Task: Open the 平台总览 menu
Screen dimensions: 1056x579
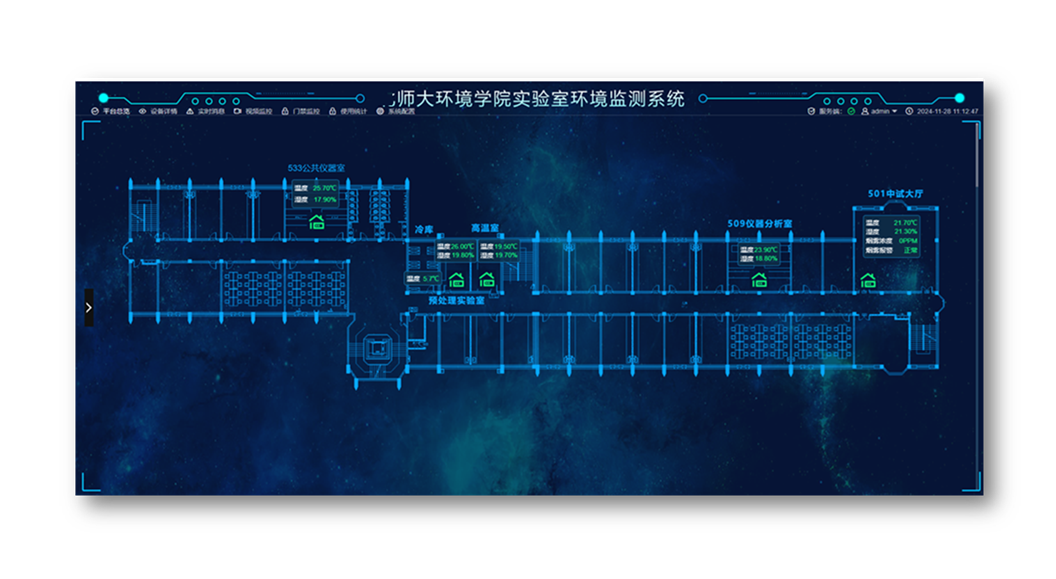Action: click(111, 111)
